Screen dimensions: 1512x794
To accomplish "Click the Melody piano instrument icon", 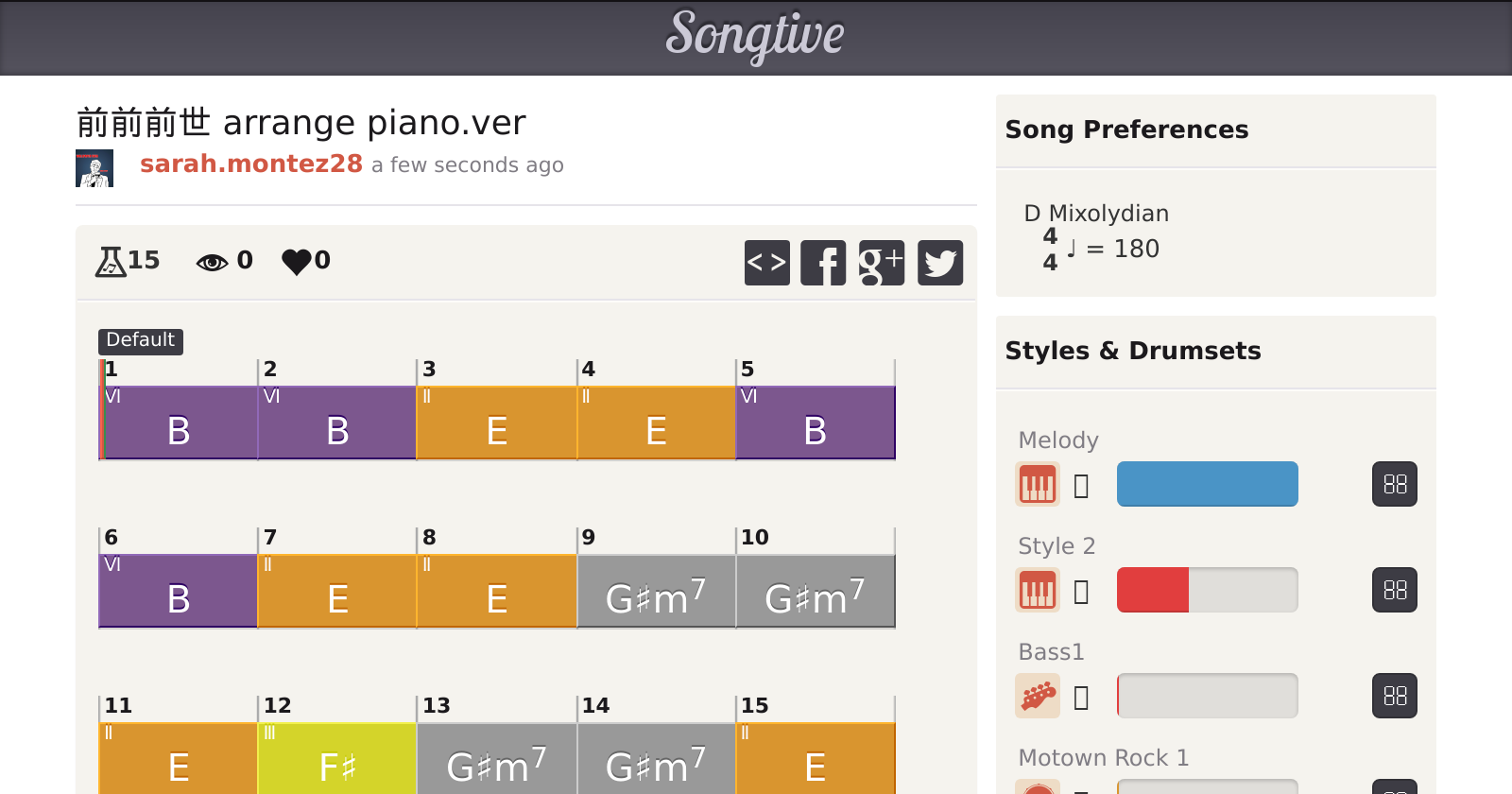I will coord(1037,485).
